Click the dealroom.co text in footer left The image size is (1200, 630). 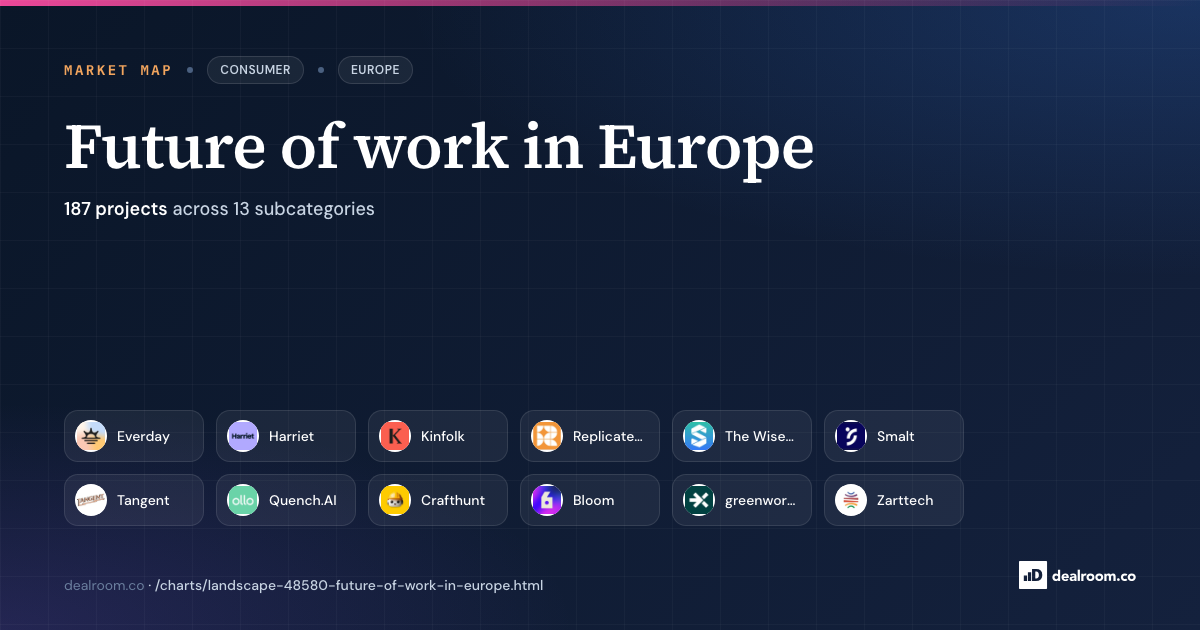[x=104, y=585]
